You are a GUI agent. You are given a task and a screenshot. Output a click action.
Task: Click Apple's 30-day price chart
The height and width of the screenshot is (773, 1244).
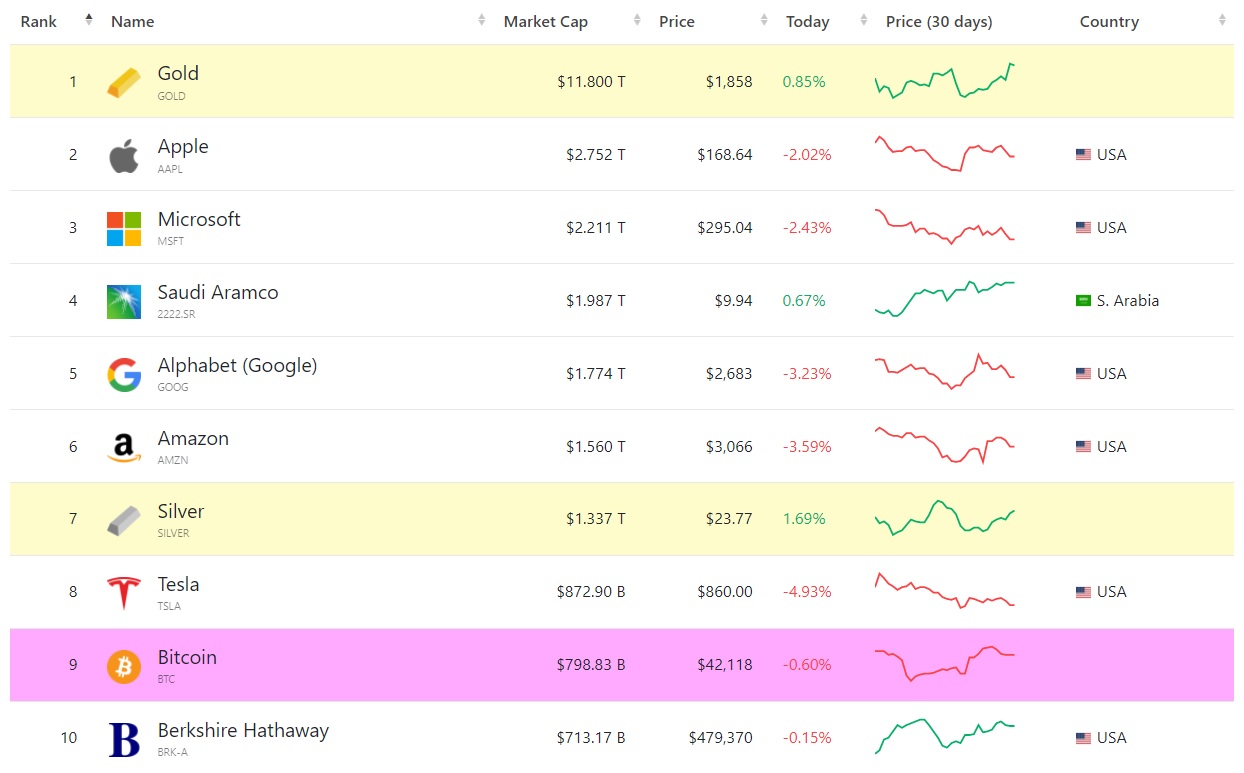pyautogui.click(x=944, y=154)
